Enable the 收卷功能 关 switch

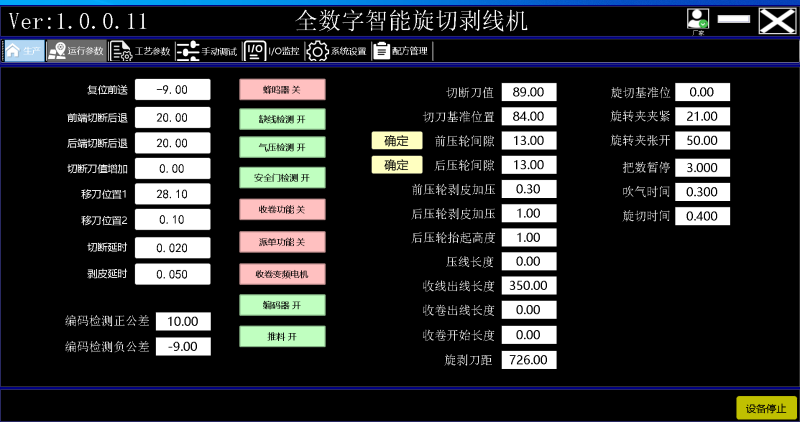click(282, 209)
